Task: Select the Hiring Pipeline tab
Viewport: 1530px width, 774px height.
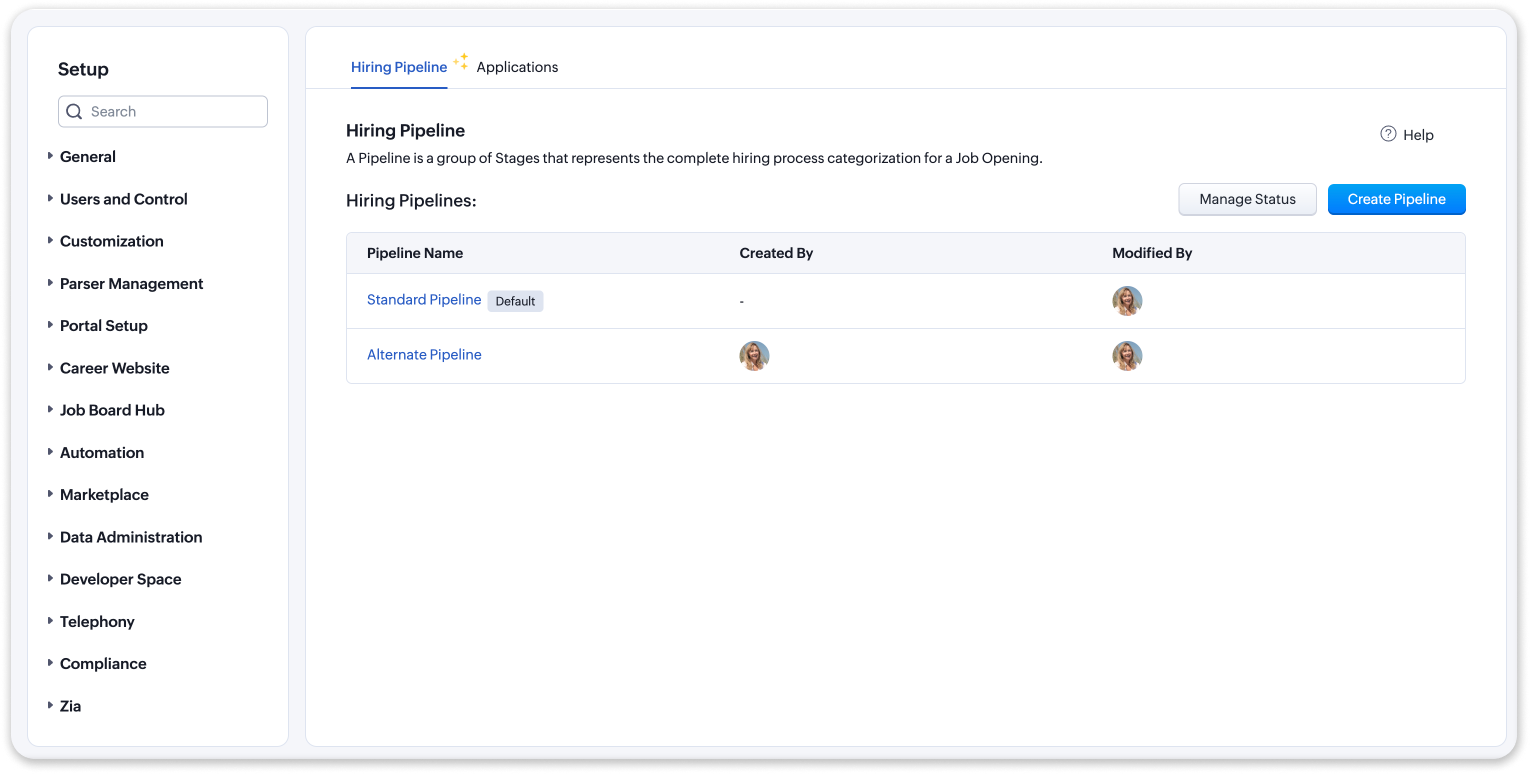Action: 399,67
